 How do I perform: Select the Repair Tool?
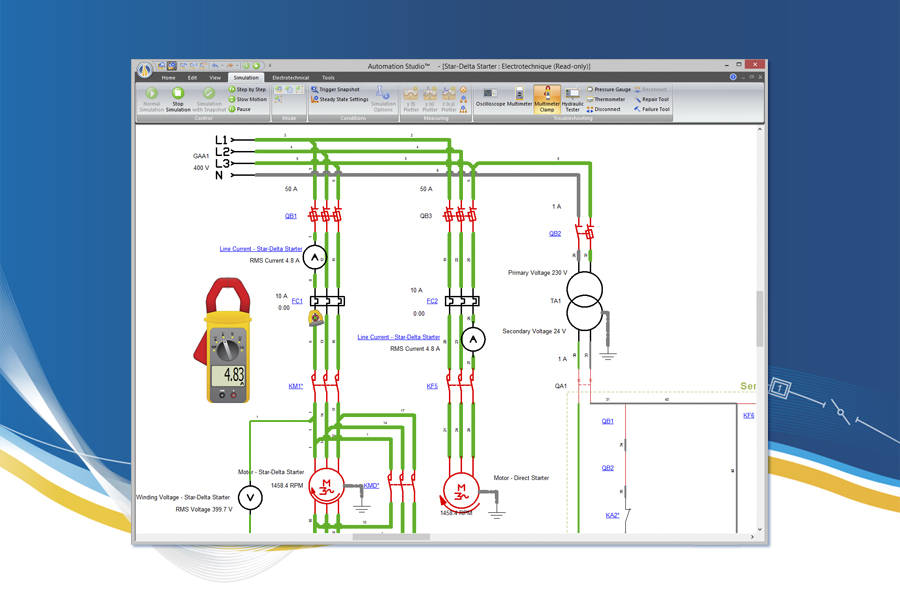coord(651,99)
